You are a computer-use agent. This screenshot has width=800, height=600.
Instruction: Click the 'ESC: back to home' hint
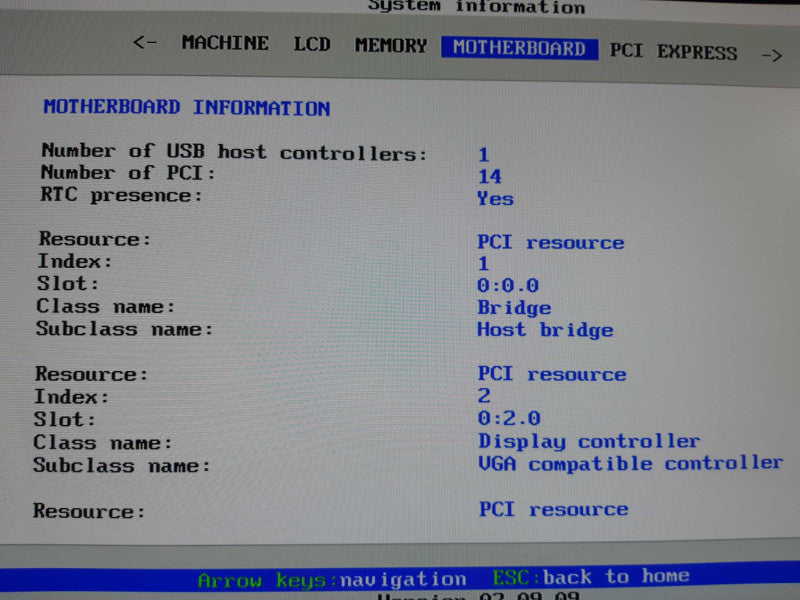[591, 577]
